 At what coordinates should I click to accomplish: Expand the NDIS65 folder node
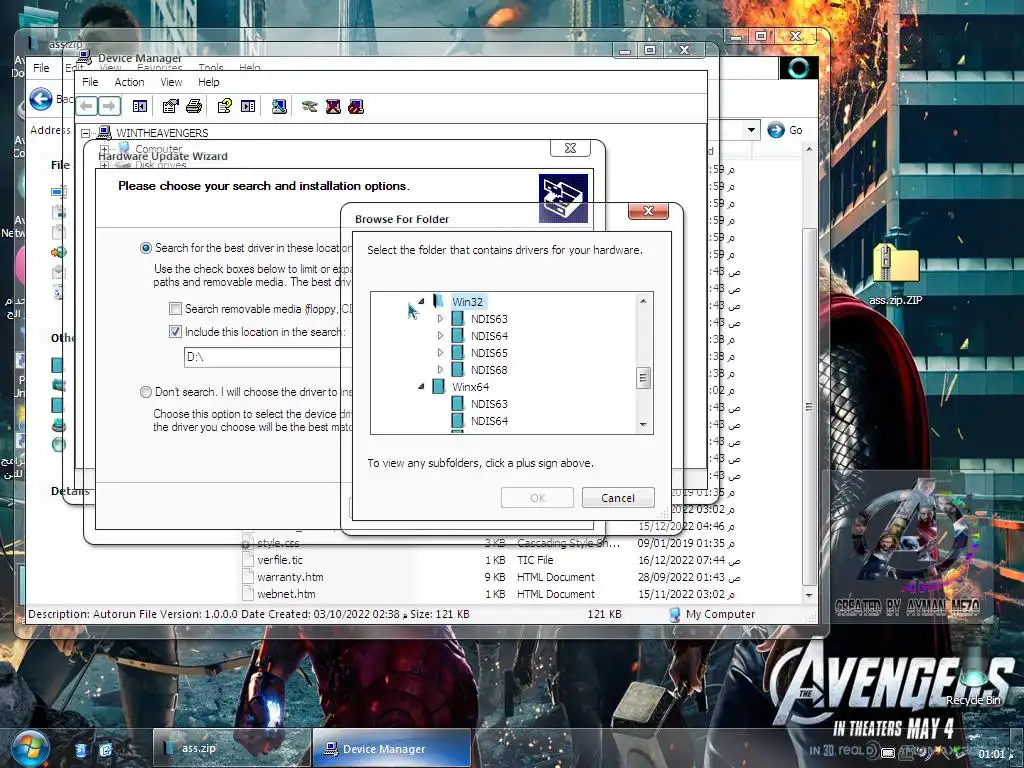440,353
